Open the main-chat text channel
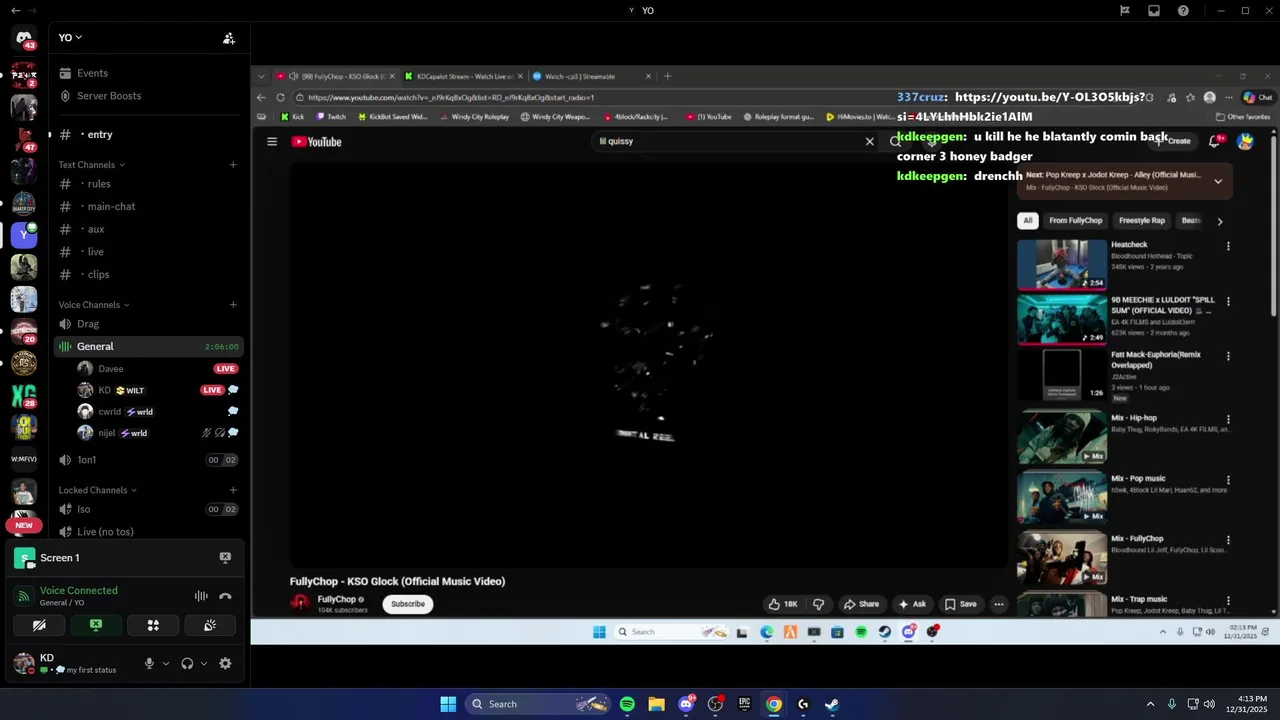This screenshot has height=720, width=1280. click(150, 206)
